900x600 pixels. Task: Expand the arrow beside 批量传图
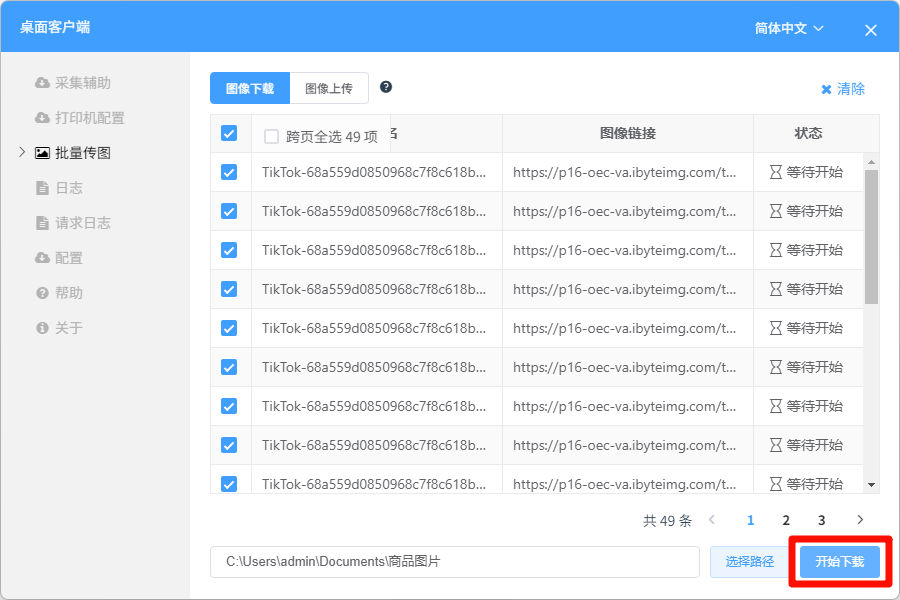click(22, 152)
